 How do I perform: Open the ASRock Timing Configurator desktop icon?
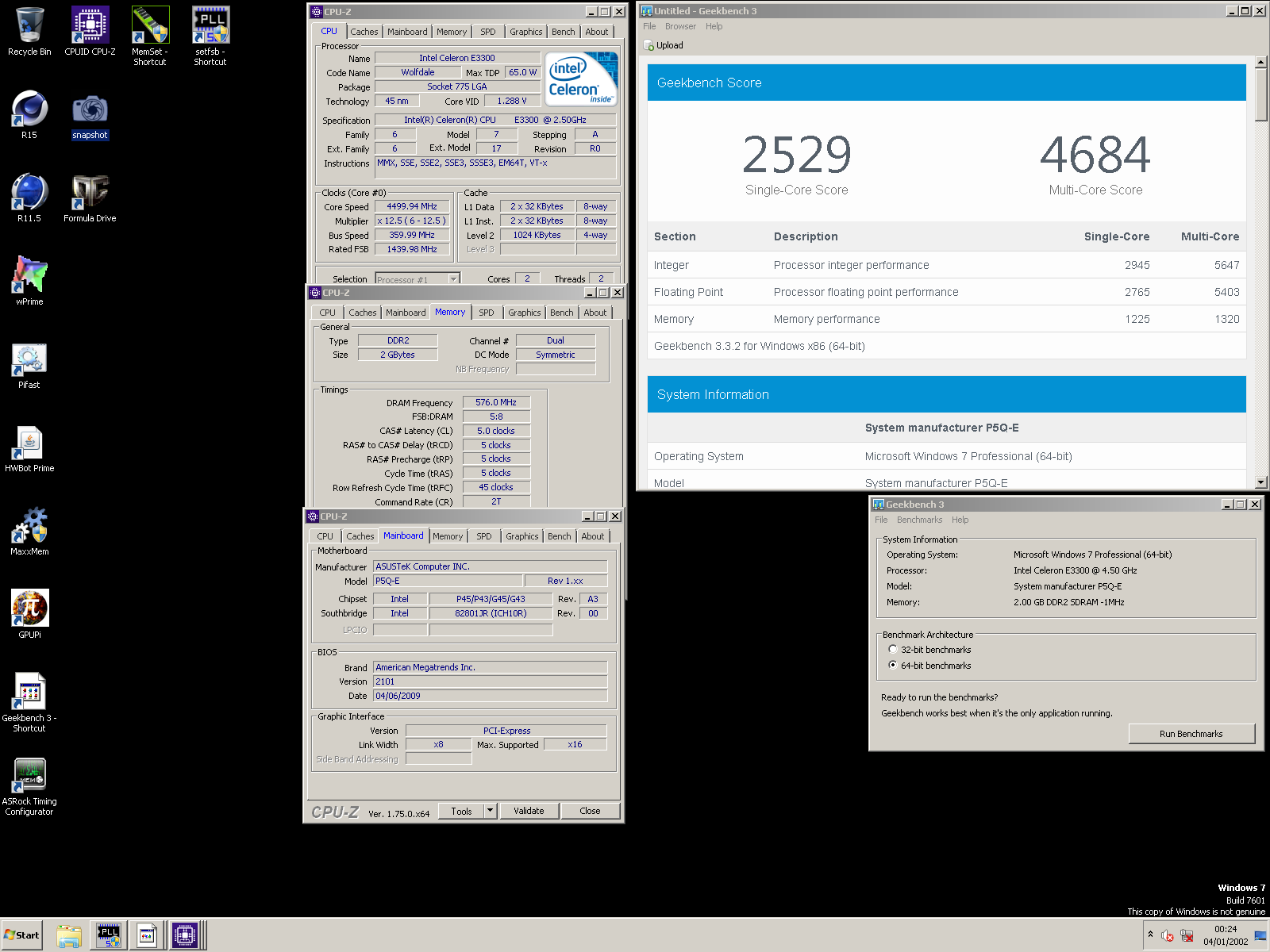click(x=29, y=785)
